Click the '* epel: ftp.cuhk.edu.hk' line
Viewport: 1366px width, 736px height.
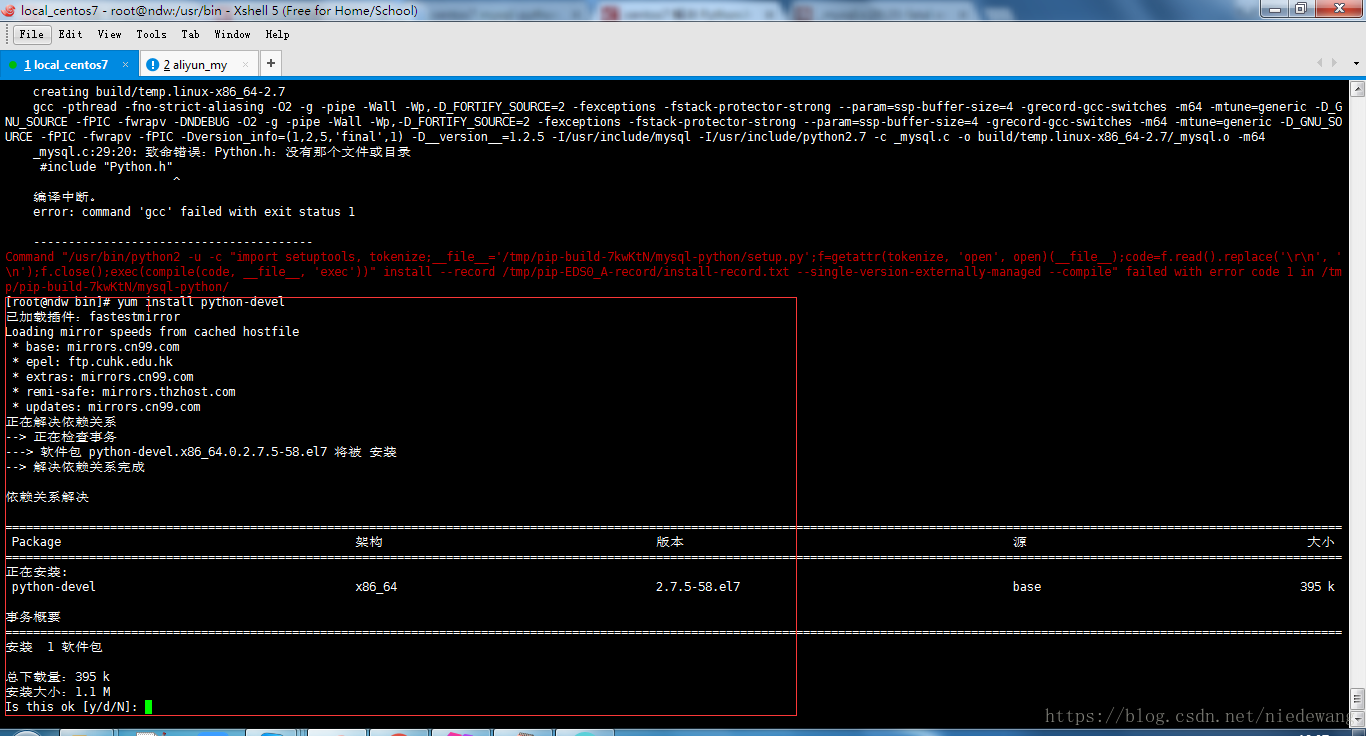coord(93,362)
